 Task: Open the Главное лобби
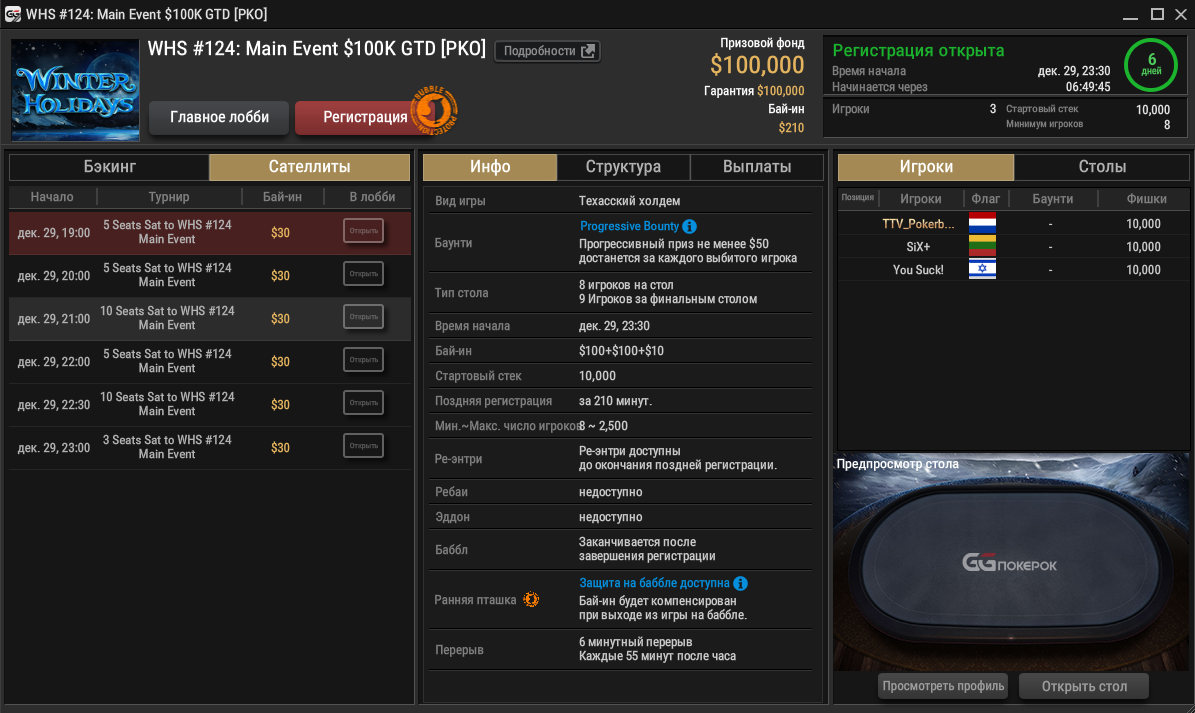click(218, 117)
